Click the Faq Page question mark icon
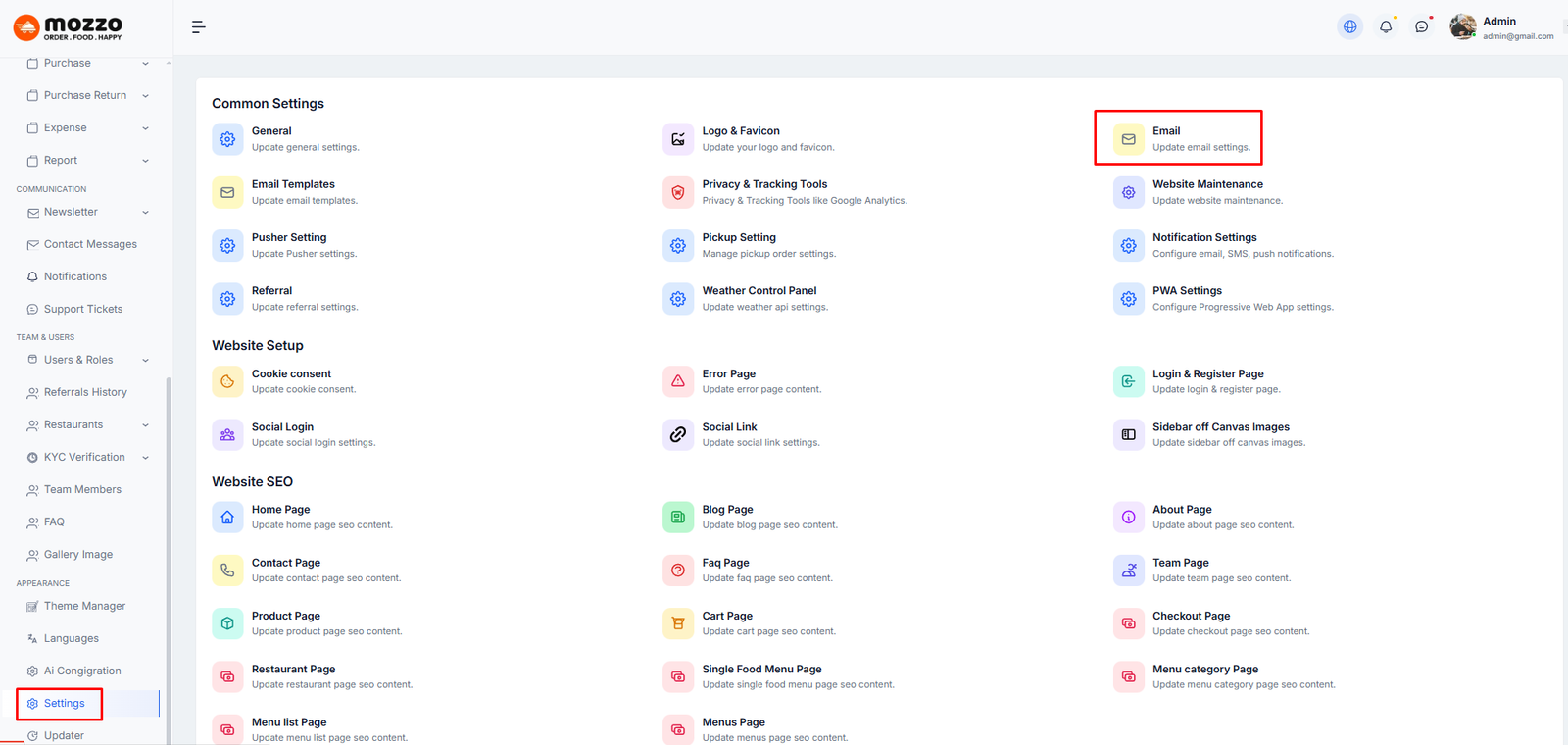The width and height of the screenshot is (1568, 745). [678, 570]
